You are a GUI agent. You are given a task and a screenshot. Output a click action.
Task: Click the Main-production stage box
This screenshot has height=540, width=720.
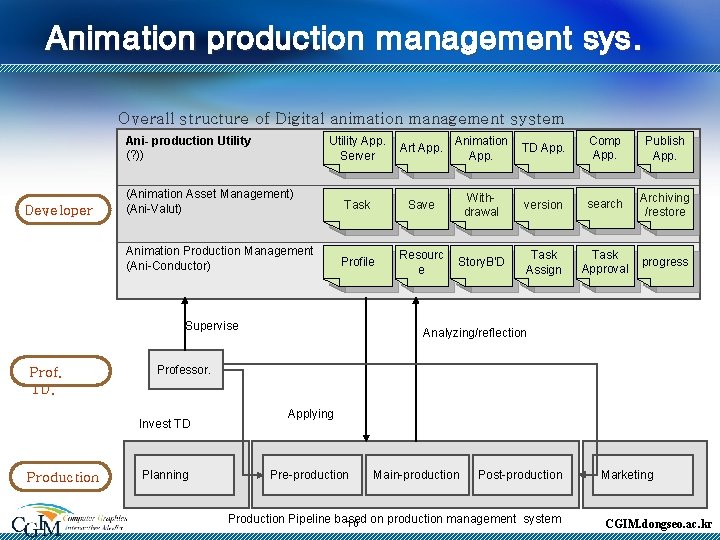pos(417,475)
